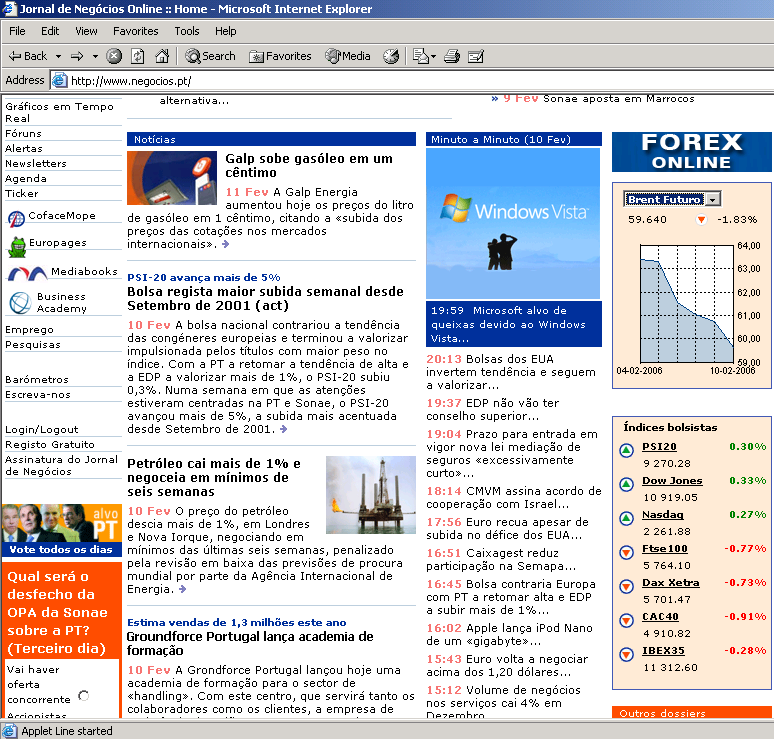Open 'Gráficos em Tempo Real' sidebar link

(59, 113)
